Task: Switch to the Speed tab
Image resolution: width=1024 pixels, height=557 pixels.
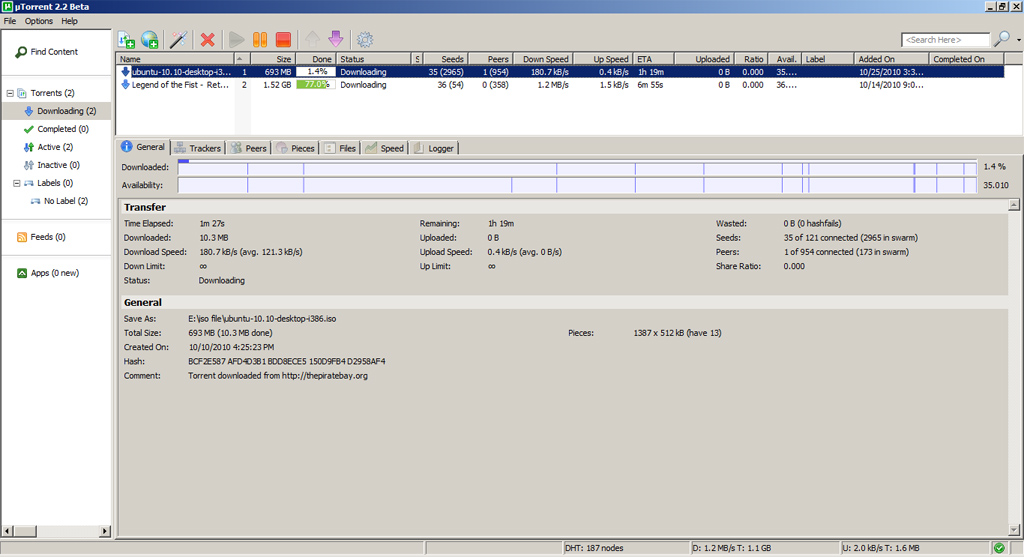Action: (385, 148)
